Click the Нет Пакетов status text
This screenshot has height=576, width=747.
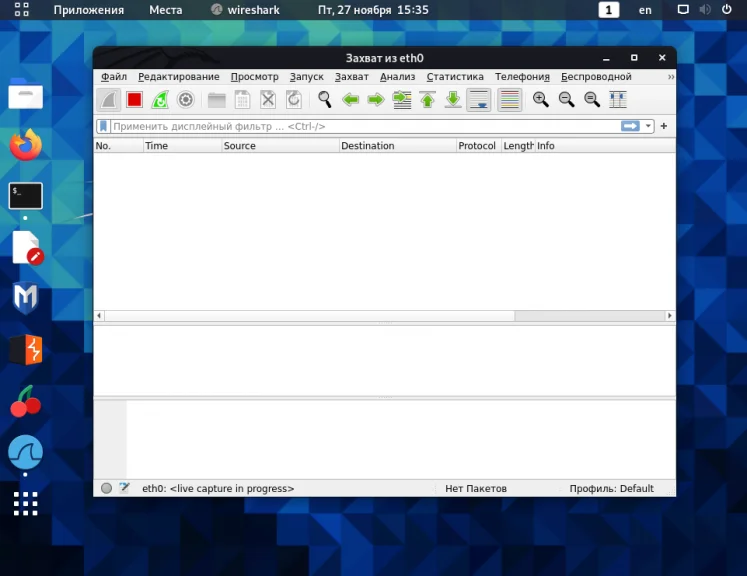pyautogui.click(x=475, y=488)
